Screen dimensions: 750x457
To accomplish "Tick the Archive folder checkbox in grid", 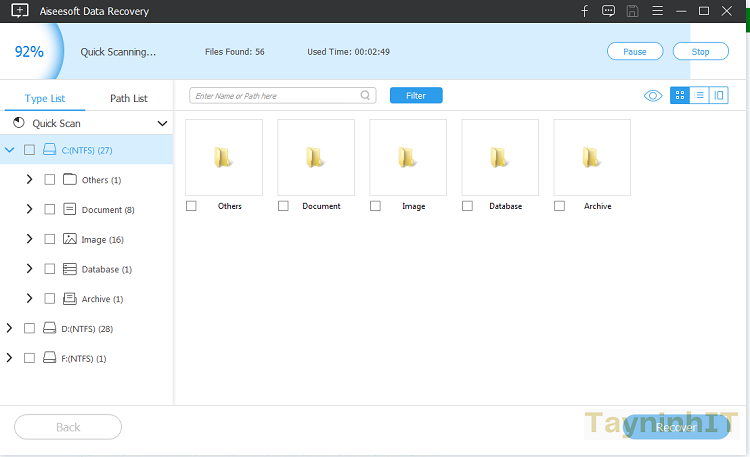I will point(560,206).
